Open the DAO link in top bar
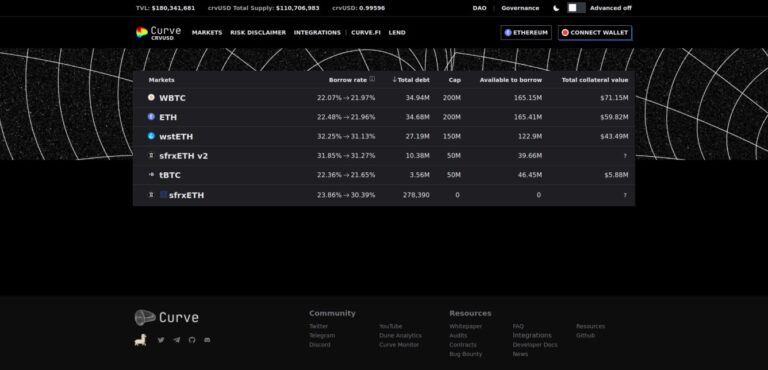768x370 pixels. (x=480, y=8)
